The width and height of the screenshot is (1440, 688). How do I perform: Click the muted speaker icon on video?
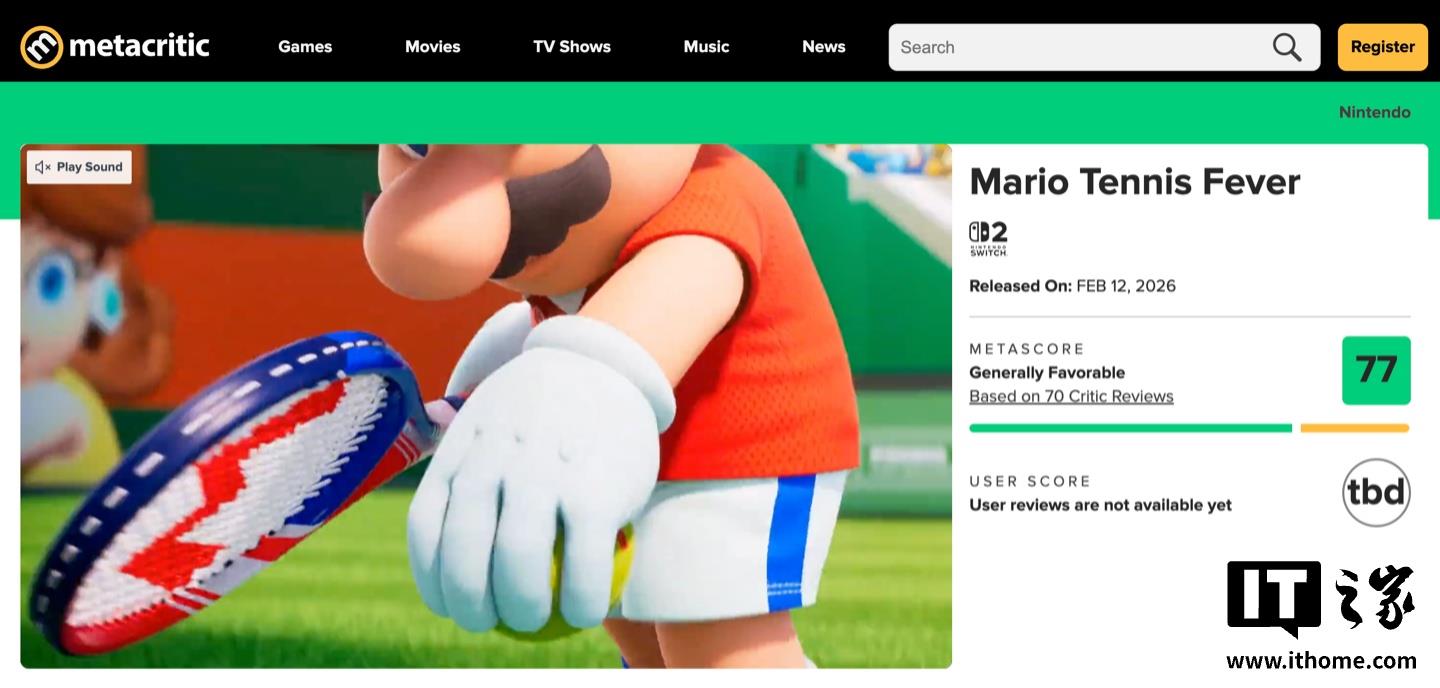(x=43, y=167)
